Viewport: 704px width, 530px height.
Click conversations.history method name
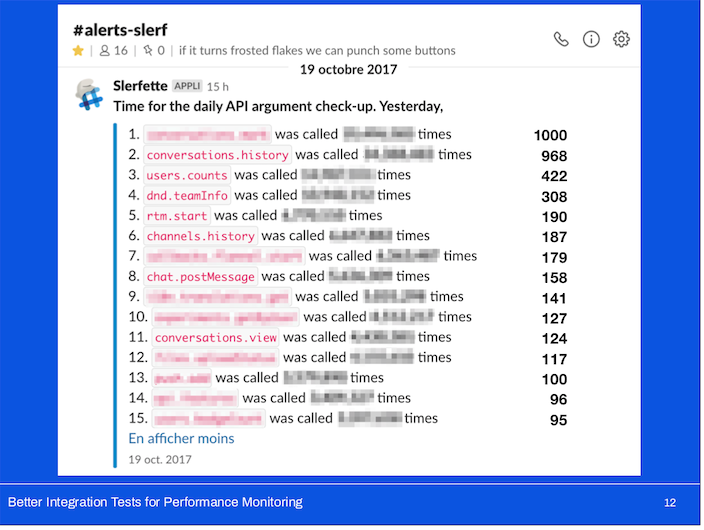pos(217,155)
